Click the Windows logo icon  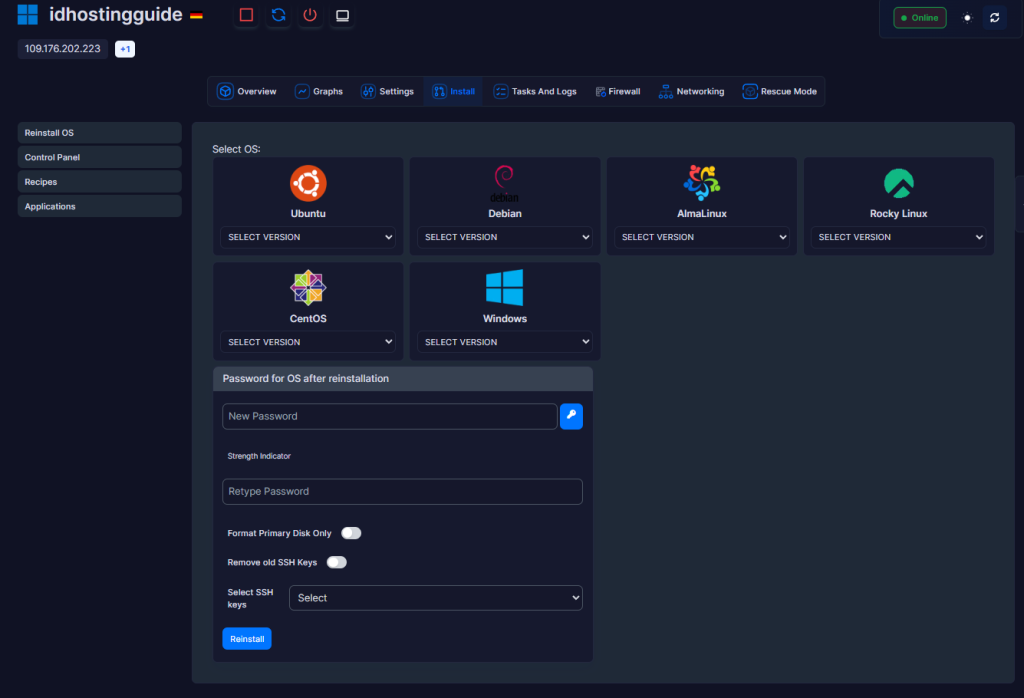point(505,287)
